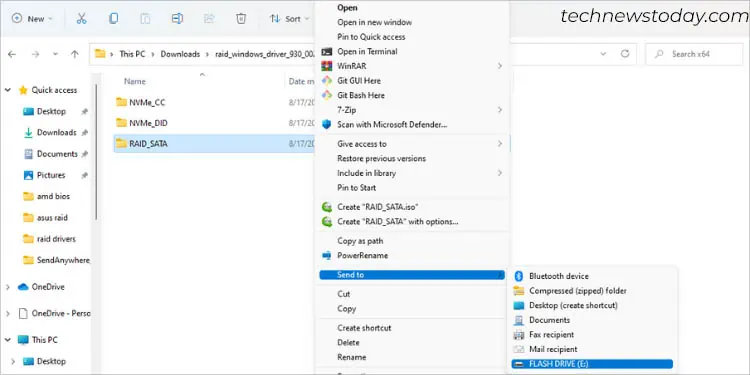This screenshot has width=750, height=375.
Task: Sort by Name column header
Action: tap(135, 81)
